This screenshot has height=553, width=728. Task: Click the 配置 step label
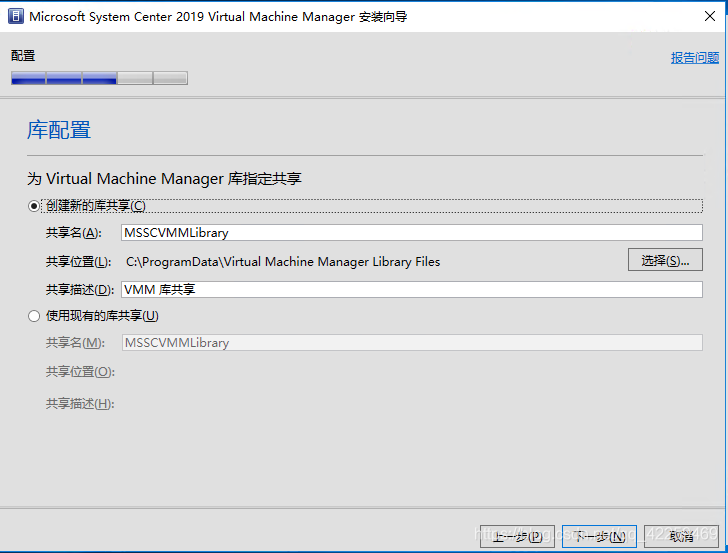point(23,56)
